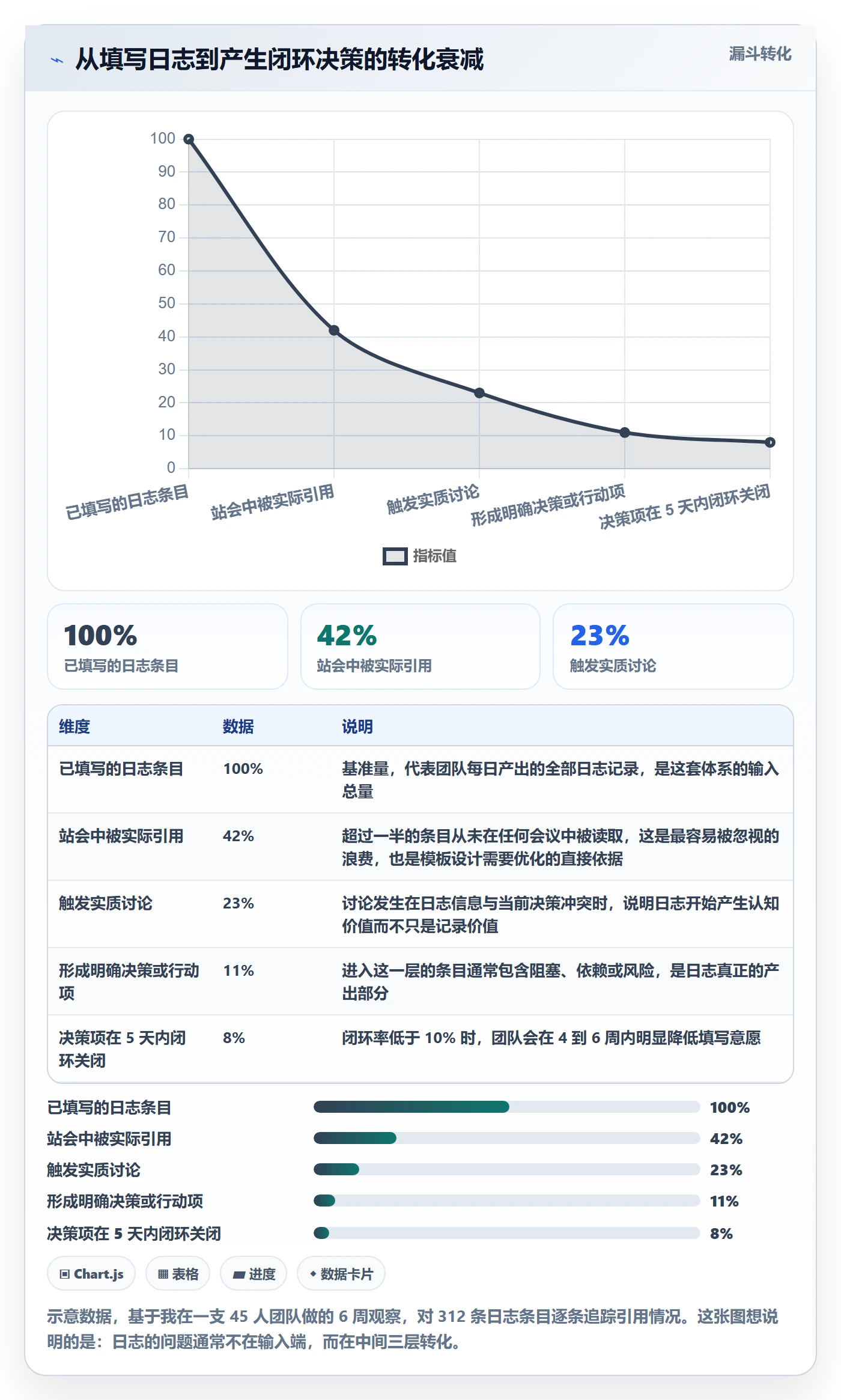
Task: Click the grid icon inside the 表格 chip
Action: (x=163, y=1274)
